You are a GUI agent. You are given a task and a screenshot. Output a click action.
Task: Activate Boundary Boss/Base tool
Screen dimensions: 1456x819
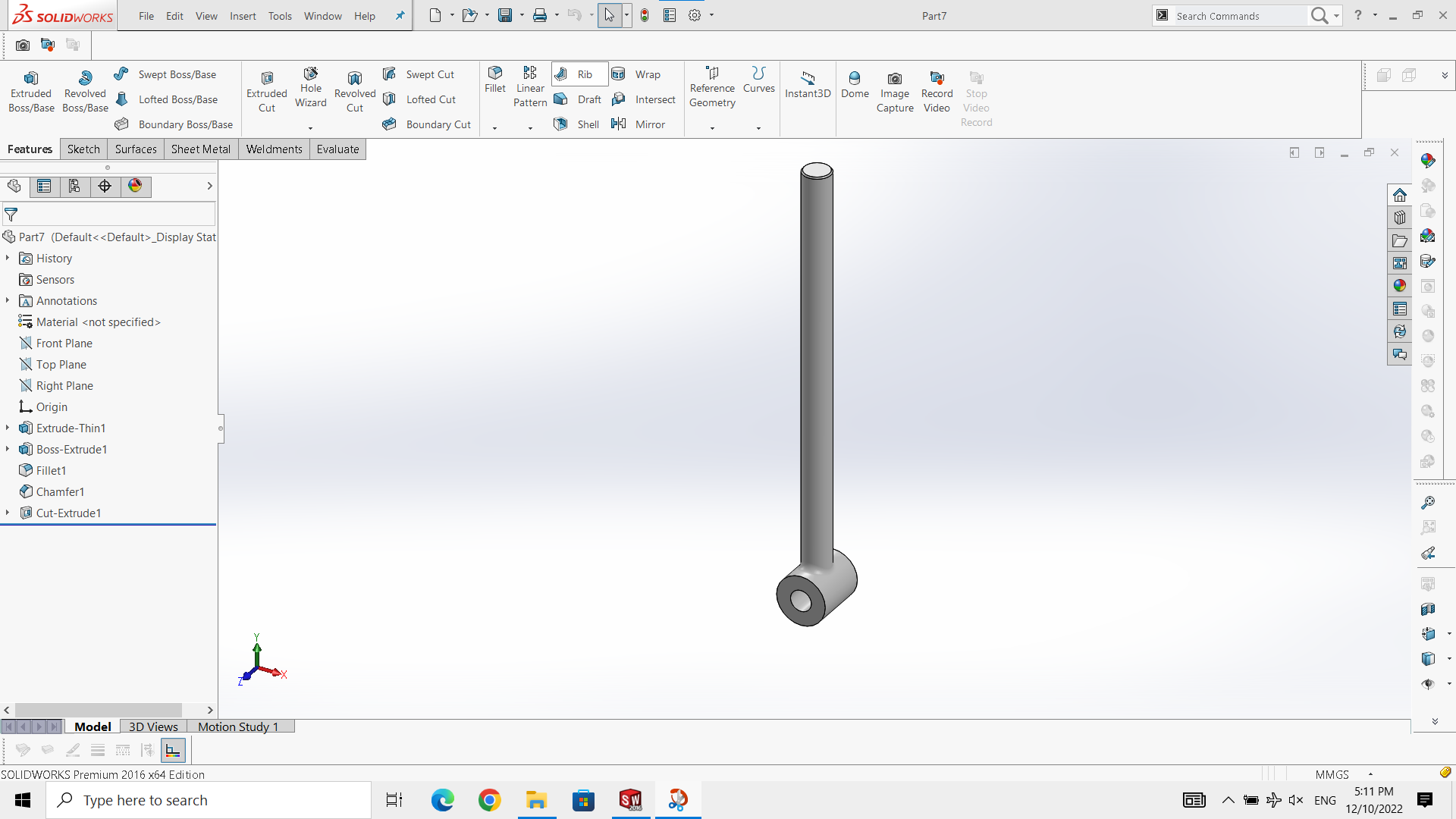(174, 124)
